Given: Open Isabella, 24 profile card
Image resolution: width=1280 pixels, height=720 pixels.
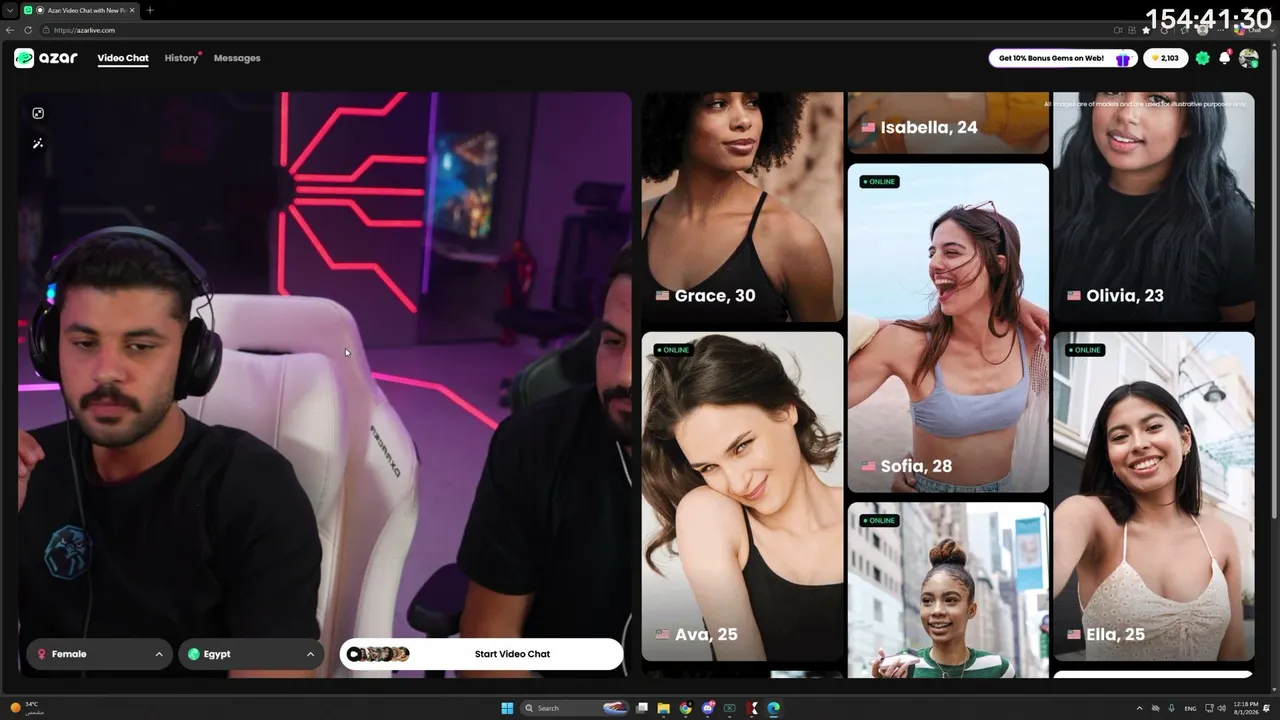Looking at the screenshot, I should coord(948,122).
